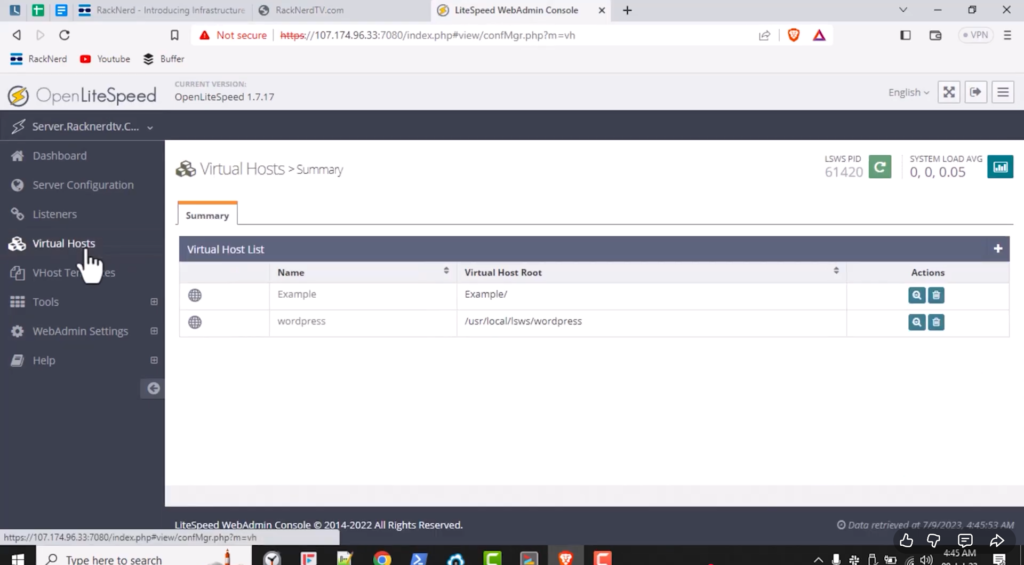Click the logout icon in the header
The image size is (1024, 565).
[x=976, y=92]
